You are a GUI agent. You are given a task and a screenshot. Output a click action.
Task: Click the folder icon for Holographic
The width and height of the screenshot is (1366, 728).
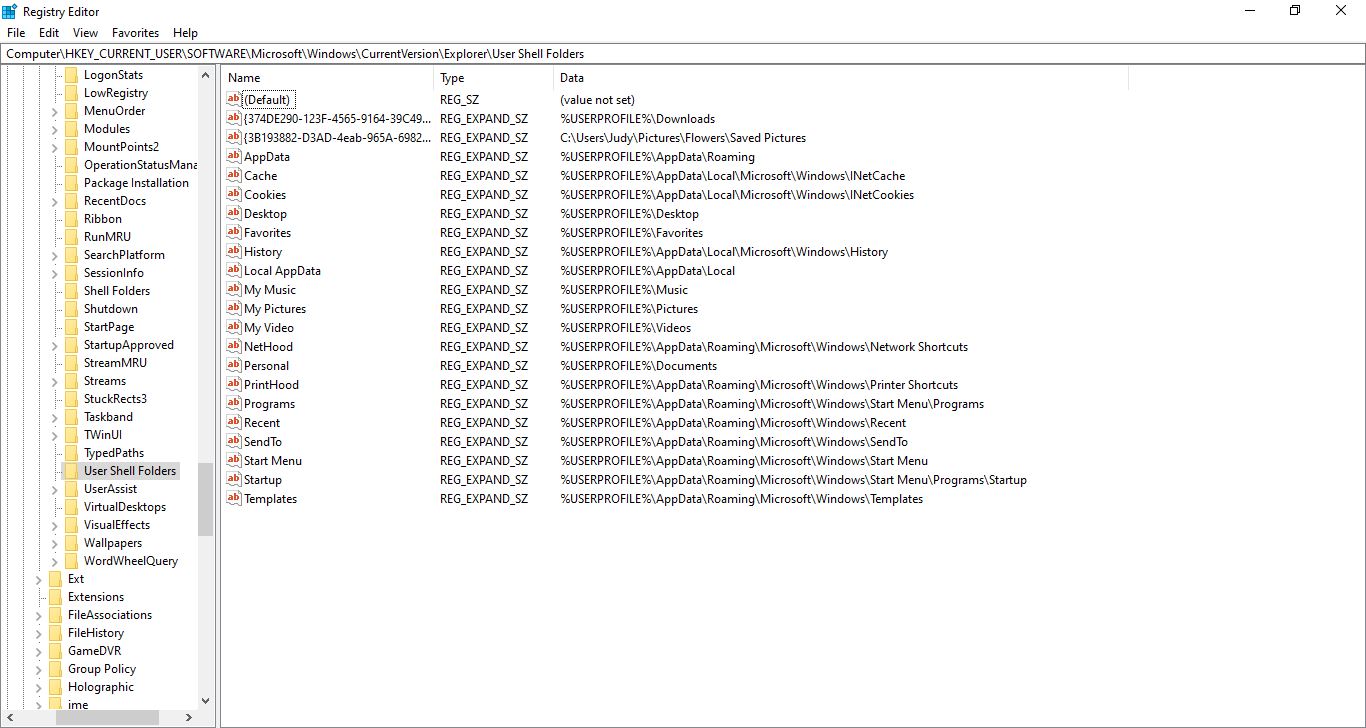click(57, 686)
